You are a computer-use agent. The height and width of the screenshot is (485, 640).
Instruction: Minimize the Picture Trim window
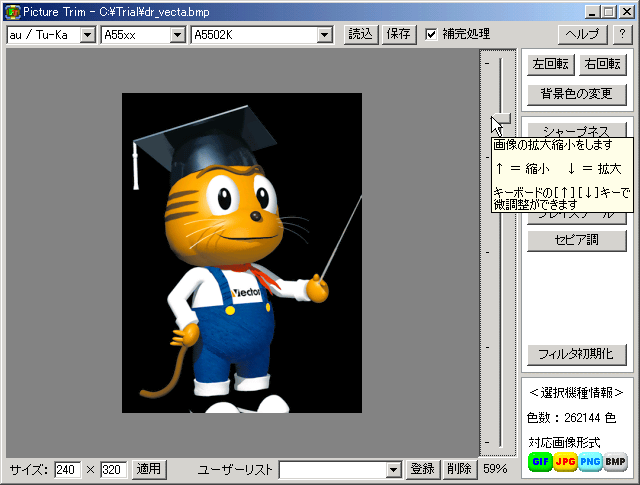click(x=592, y=12)
